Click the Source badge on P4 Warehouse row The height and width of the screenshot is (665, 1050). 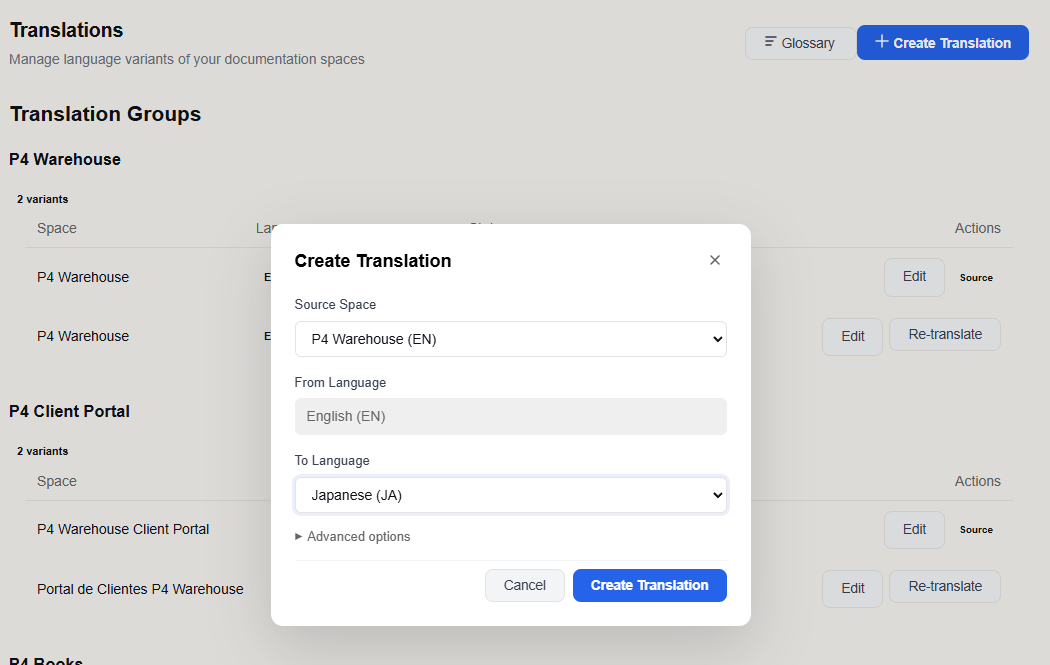(x=975, y=278)
